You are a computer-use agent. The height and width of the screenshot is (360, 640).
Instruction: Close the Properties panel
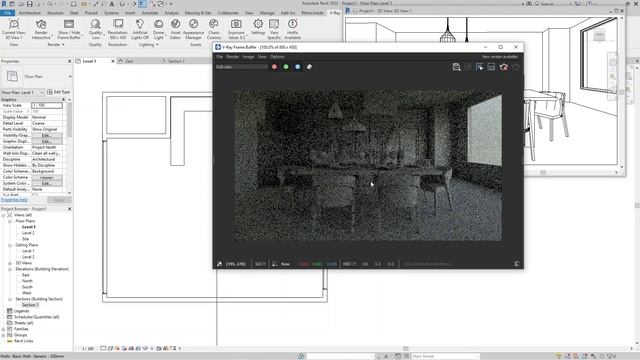(69, 61)
